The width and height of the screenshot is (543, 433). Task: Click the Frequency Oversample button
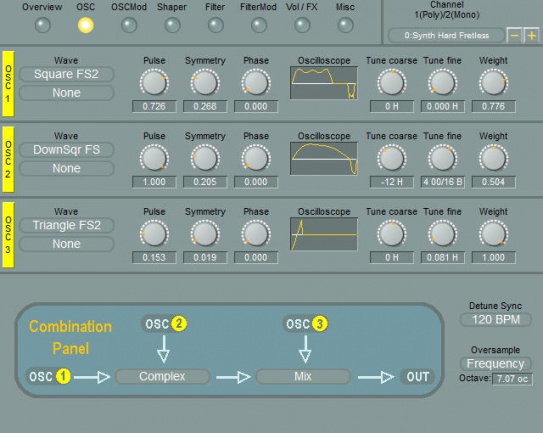496,364
